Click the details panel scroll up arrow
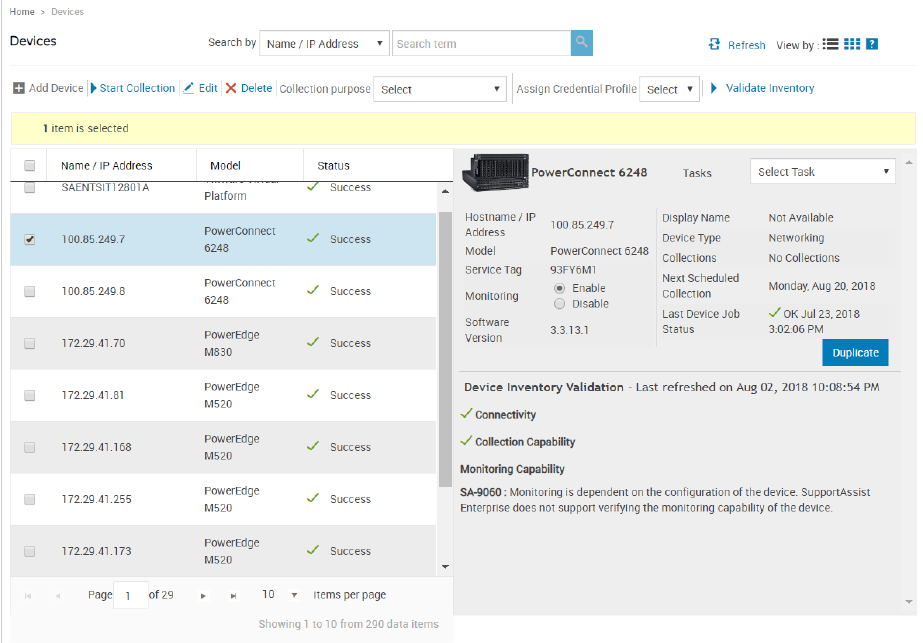The width and height of the screenshot is (923, 643). (909, 162)
